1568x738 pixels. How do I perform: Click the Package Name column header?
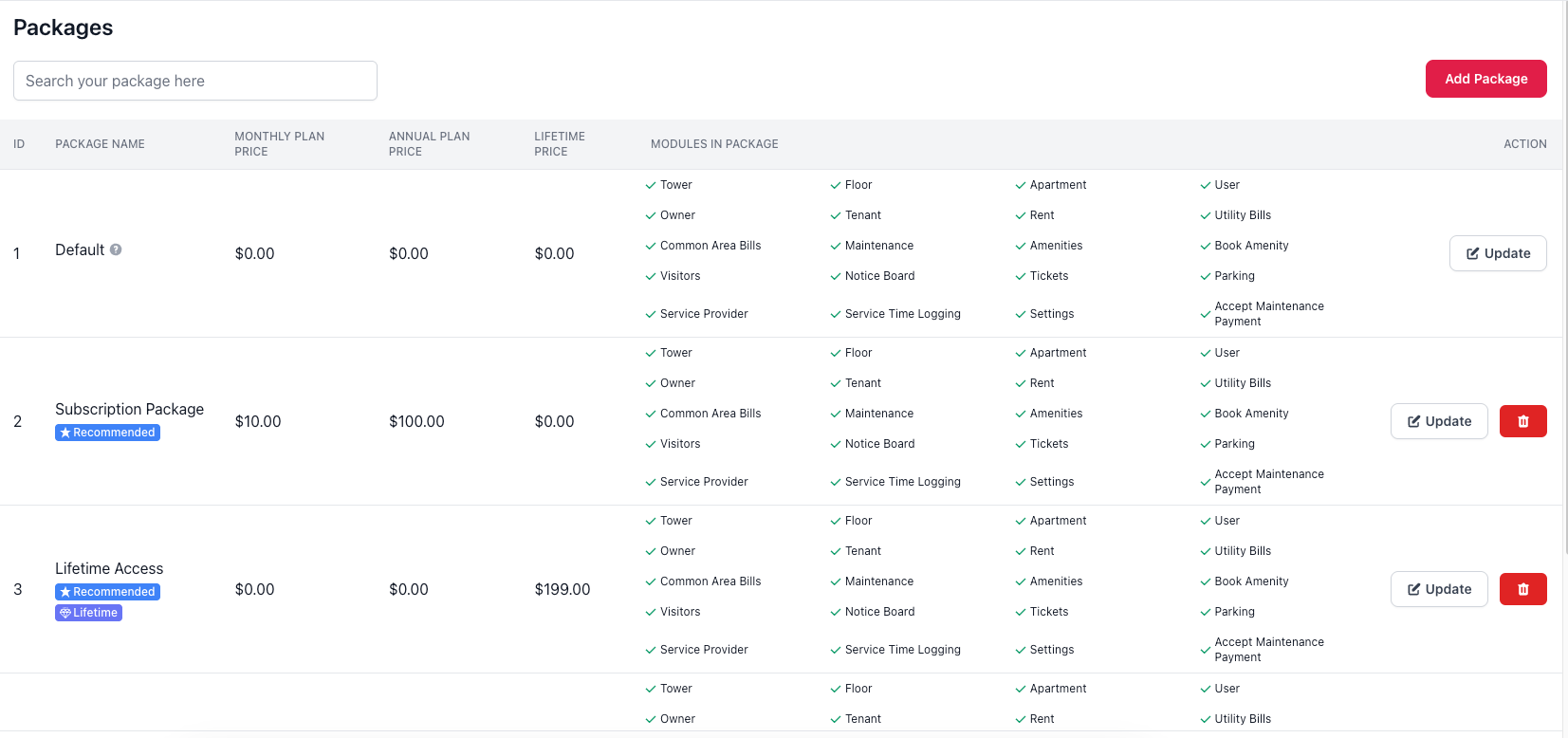pyautogui.click(x=100, y=144)
